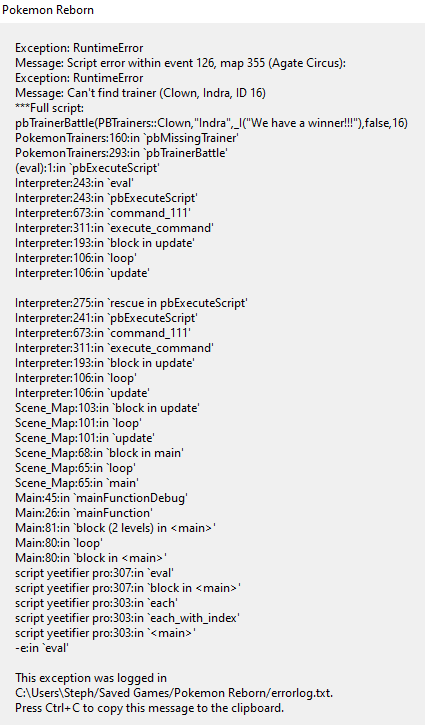425x725 pixels.
Task: Click the yeetifier pro:303 each_with_index line
Action: (x=128, y=618)
